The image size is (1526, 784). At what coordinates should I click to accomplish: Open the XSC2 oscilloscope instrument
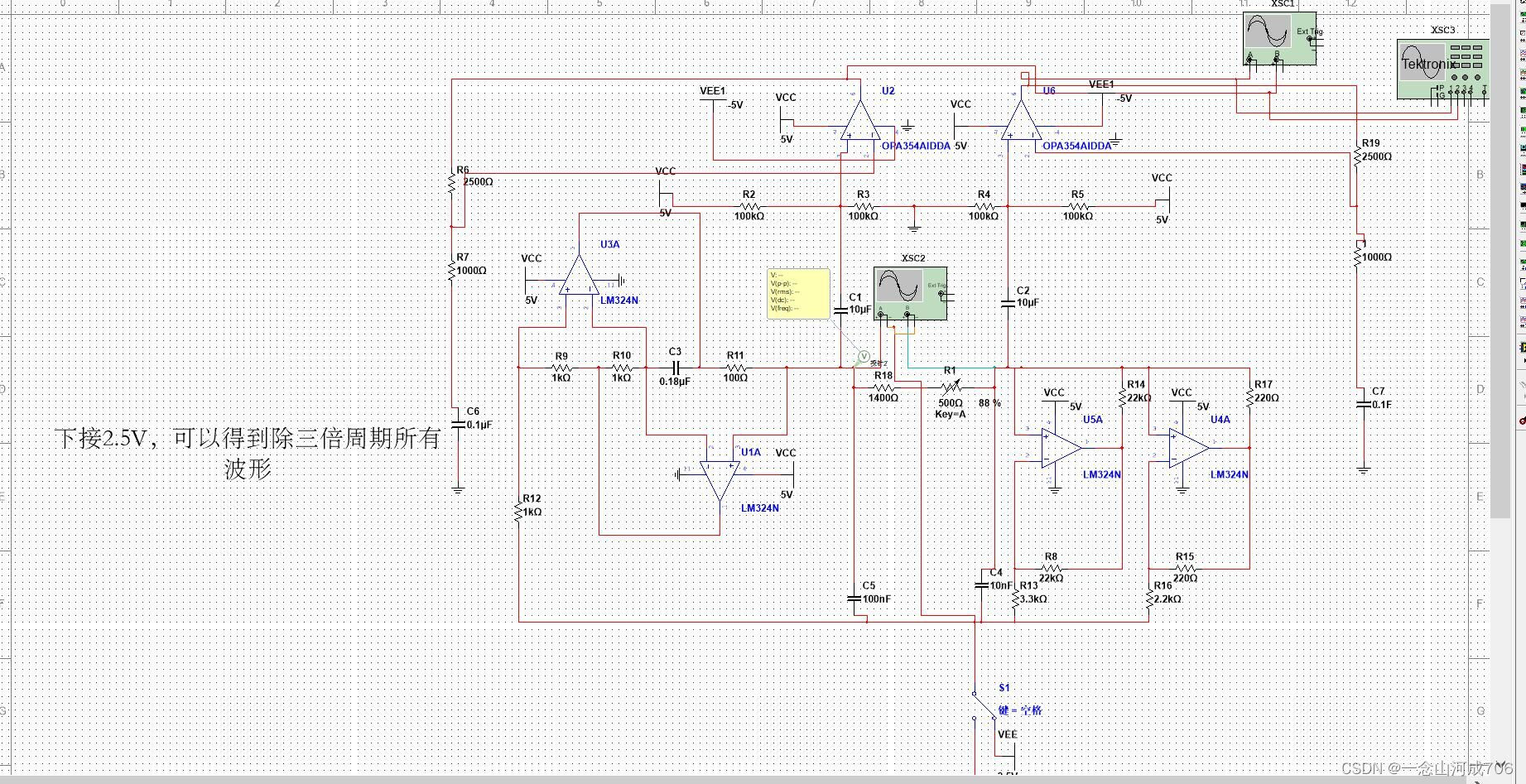911,293
